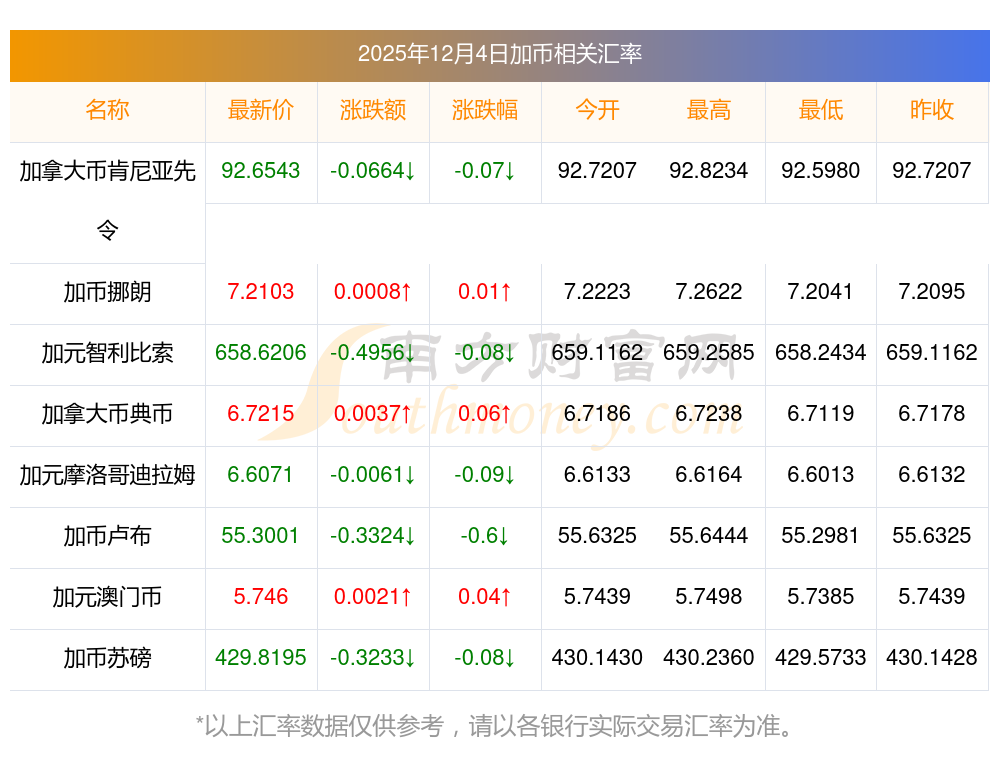Select the 加币挪朗 row name
This screenshot has width=1000, height=757.
point(107,292)
